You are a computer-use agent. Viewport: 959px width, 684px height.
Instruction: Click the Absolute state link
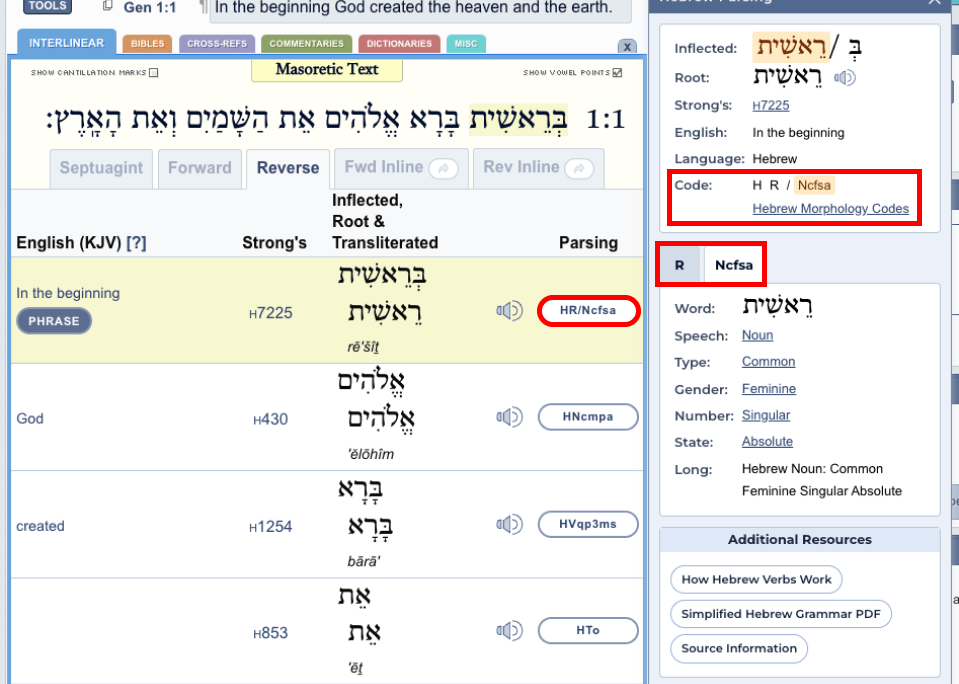[x=767, y=442]
